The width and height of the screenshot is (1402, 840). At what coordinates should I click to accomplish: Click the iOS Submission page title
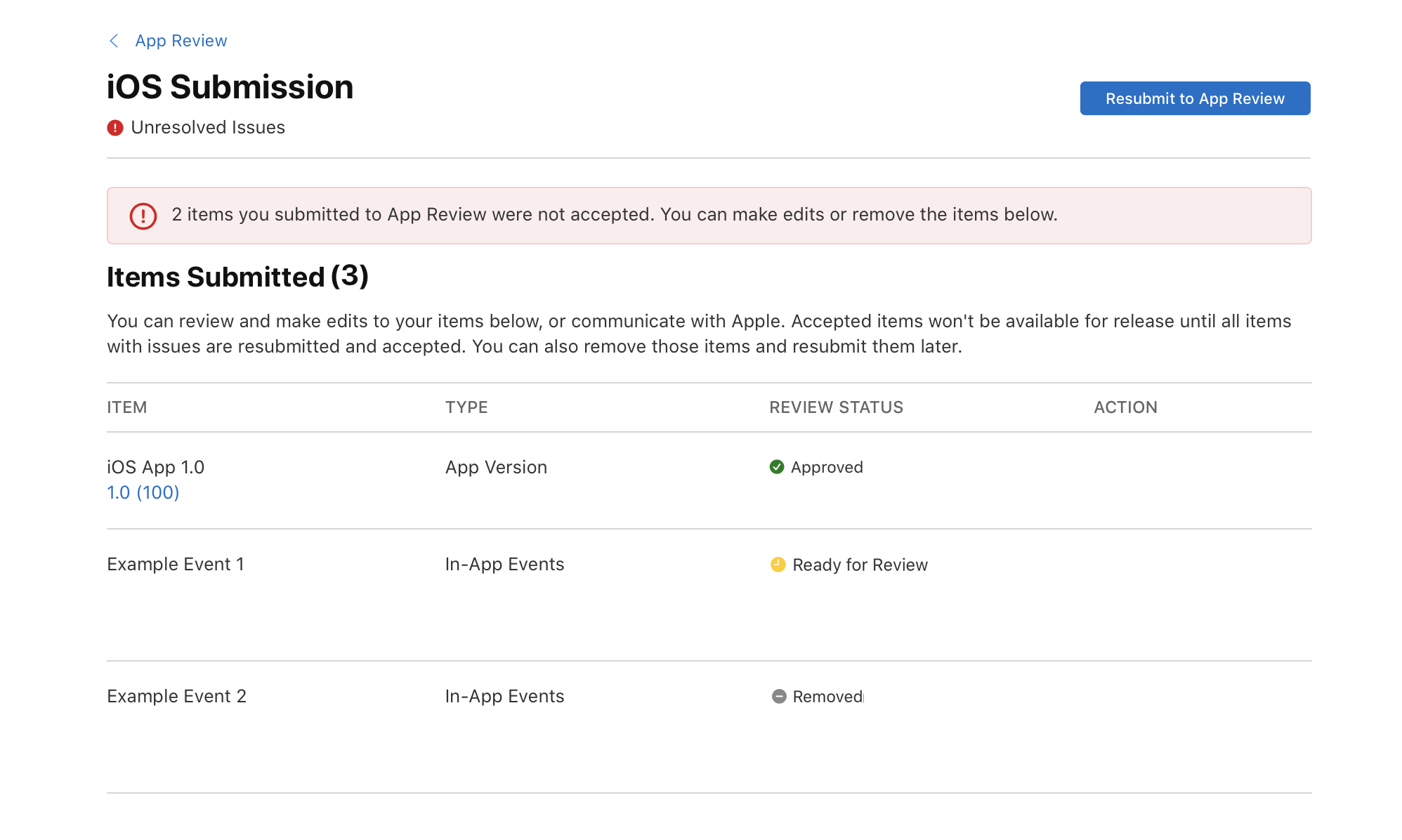point(230,86)
